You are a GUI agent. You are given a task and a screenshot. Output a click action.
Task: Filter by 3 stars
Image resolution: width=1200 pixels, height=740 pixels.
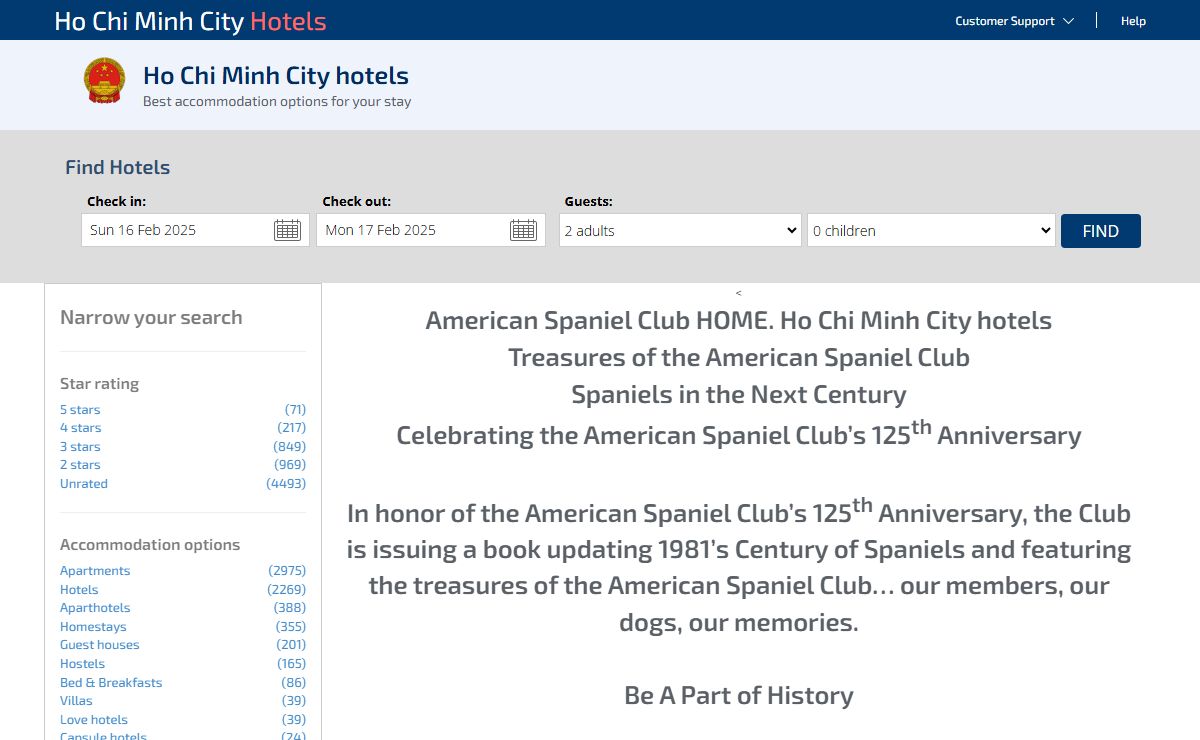[80, 447]
